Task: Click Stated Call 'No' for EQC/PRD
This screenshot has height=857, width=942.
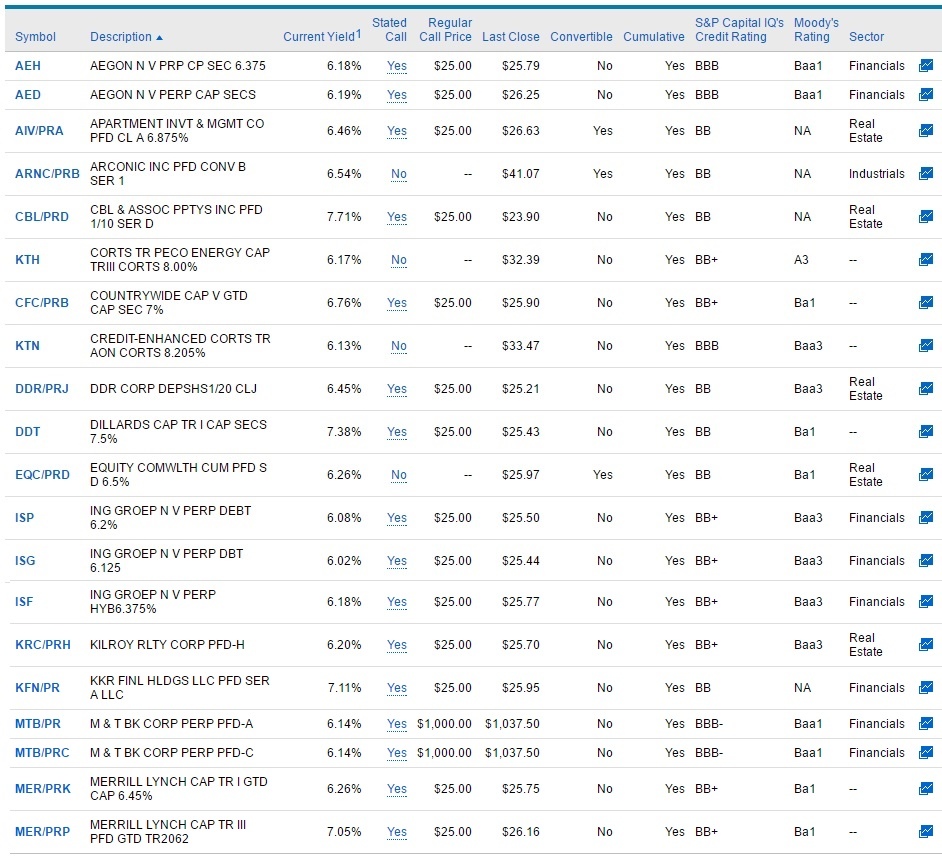Action: pos(398,474)
